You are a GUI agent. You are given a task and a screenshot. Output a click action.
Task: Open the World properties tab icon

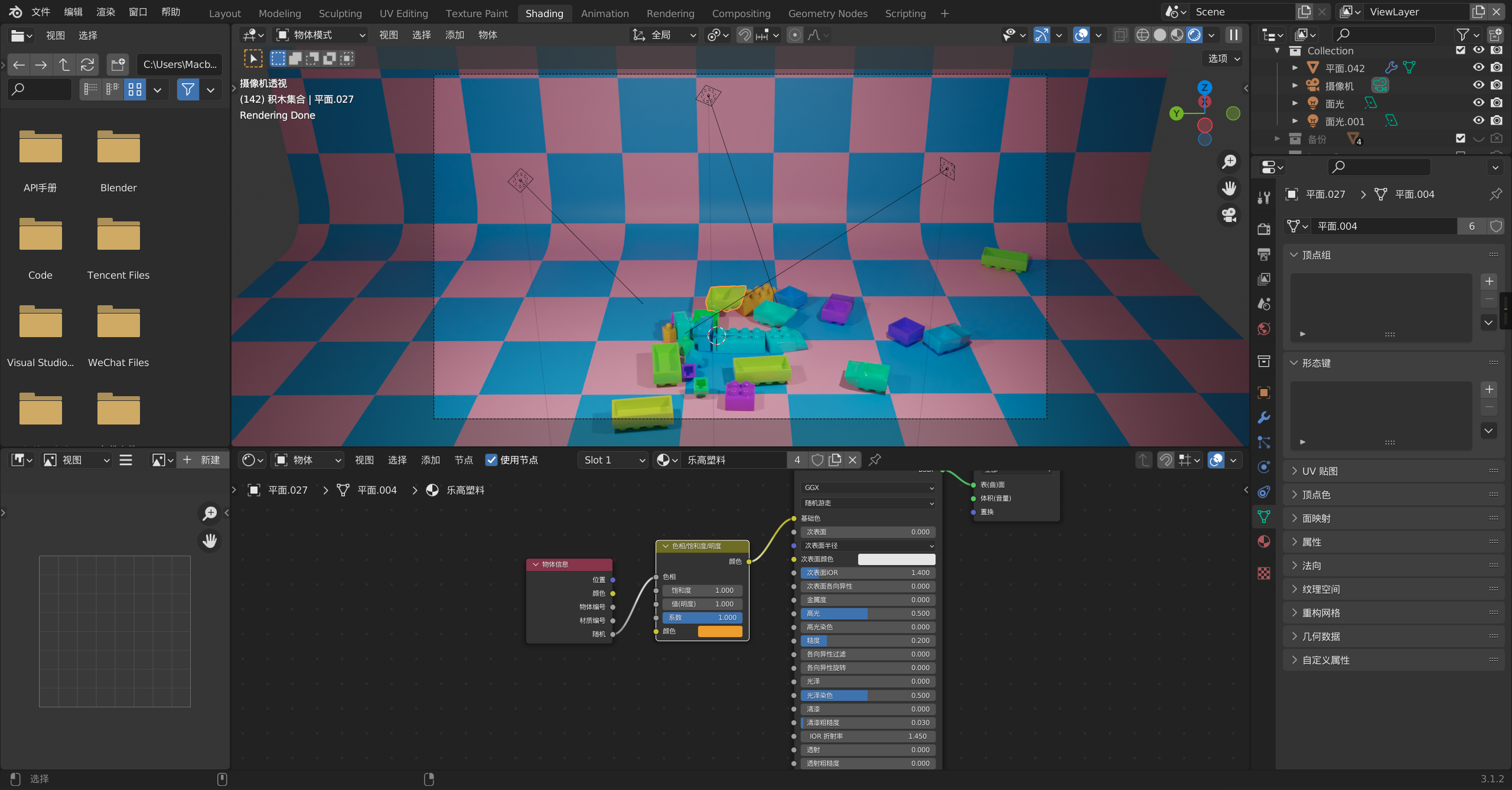click(x=1264, y=329)
